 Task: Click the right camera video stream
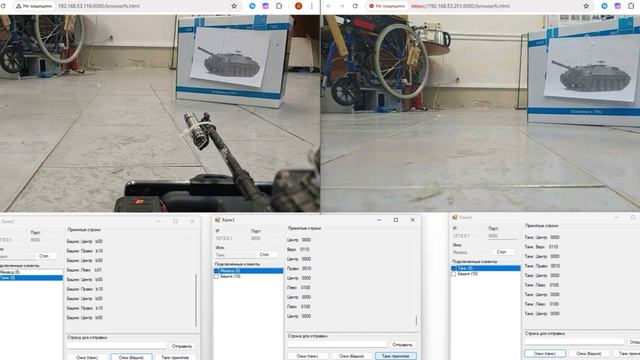pos(481,113)
